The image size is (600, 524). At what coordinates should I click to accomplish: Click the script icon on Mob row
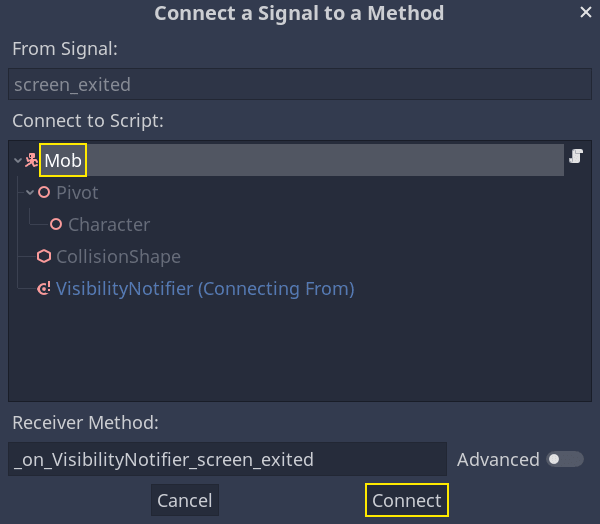click(576, 156)
